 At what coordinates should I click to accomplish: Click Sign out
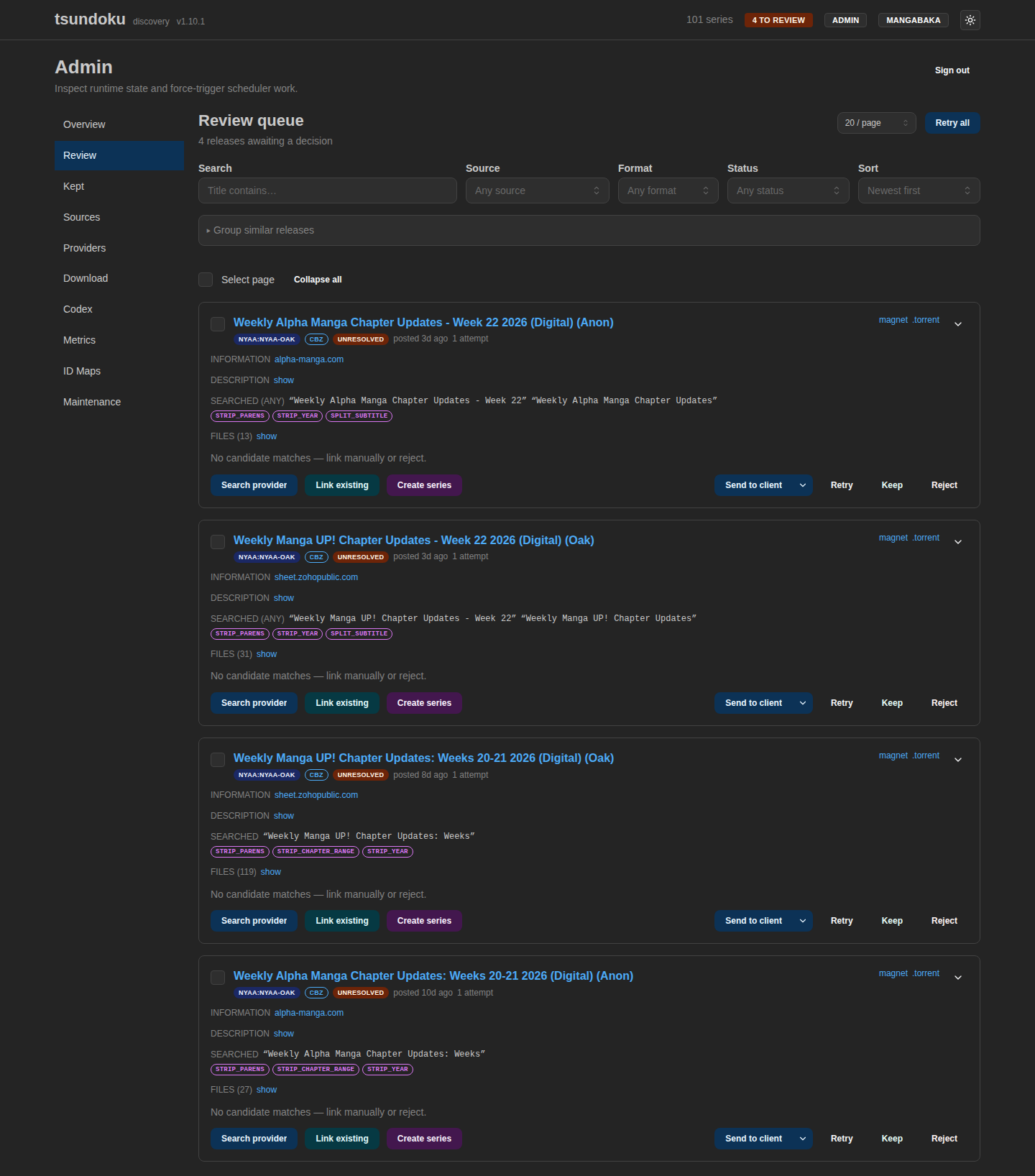[x=952, y=70]
